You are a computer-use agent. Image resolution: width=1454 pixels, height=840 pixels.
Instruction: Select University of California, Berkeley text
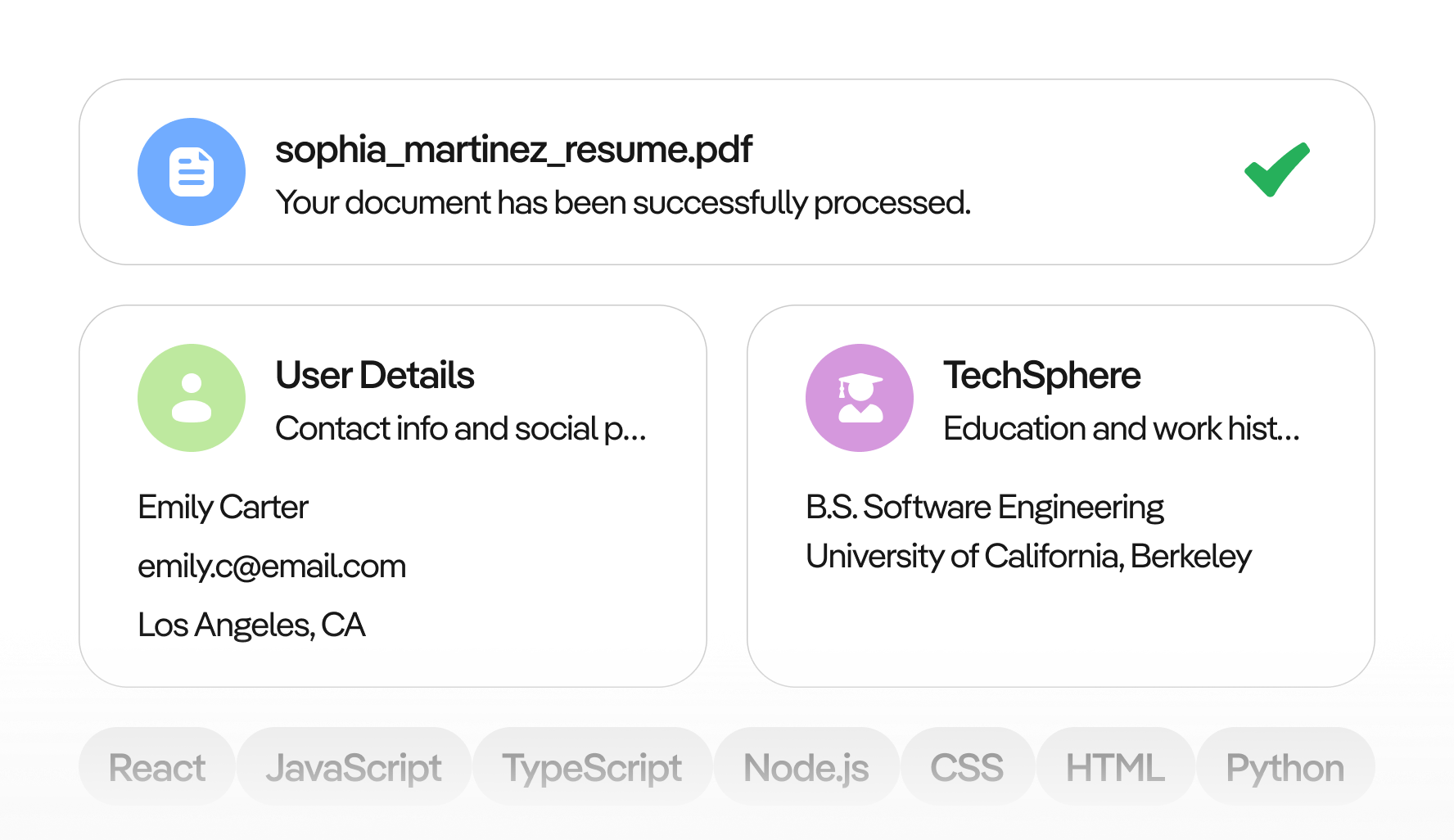(x=1029, y=557)
